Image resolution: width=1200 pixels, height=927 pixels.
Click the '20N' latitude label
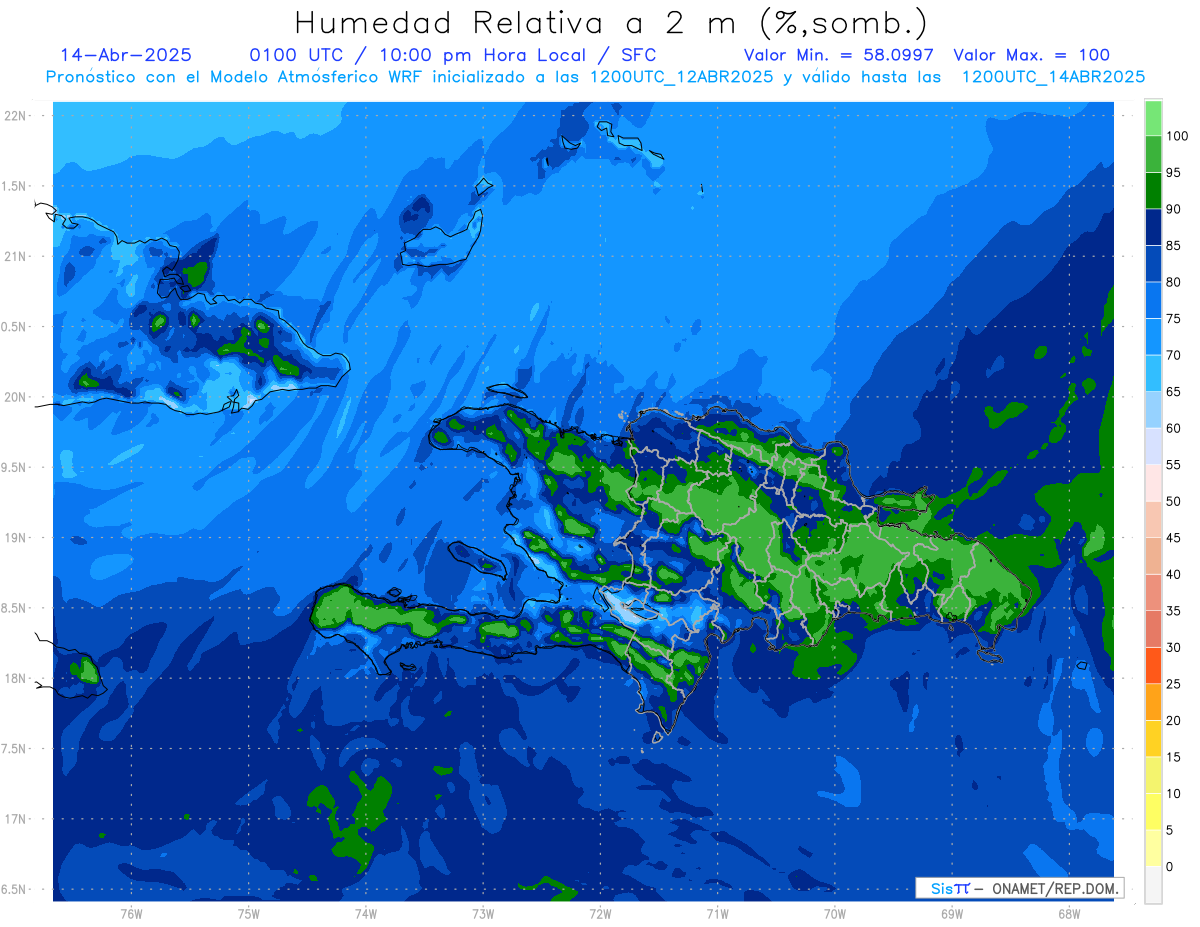click(x=17, y=397)
